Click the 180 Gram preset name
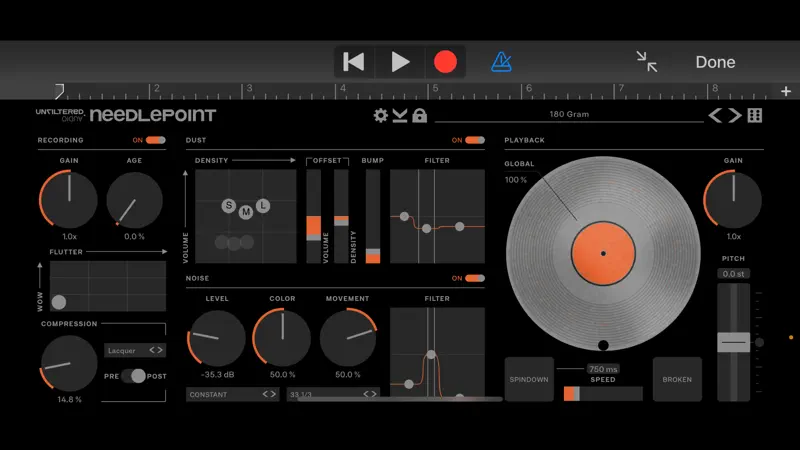This screenshot has width=800, height=450. tap(569, 114)
